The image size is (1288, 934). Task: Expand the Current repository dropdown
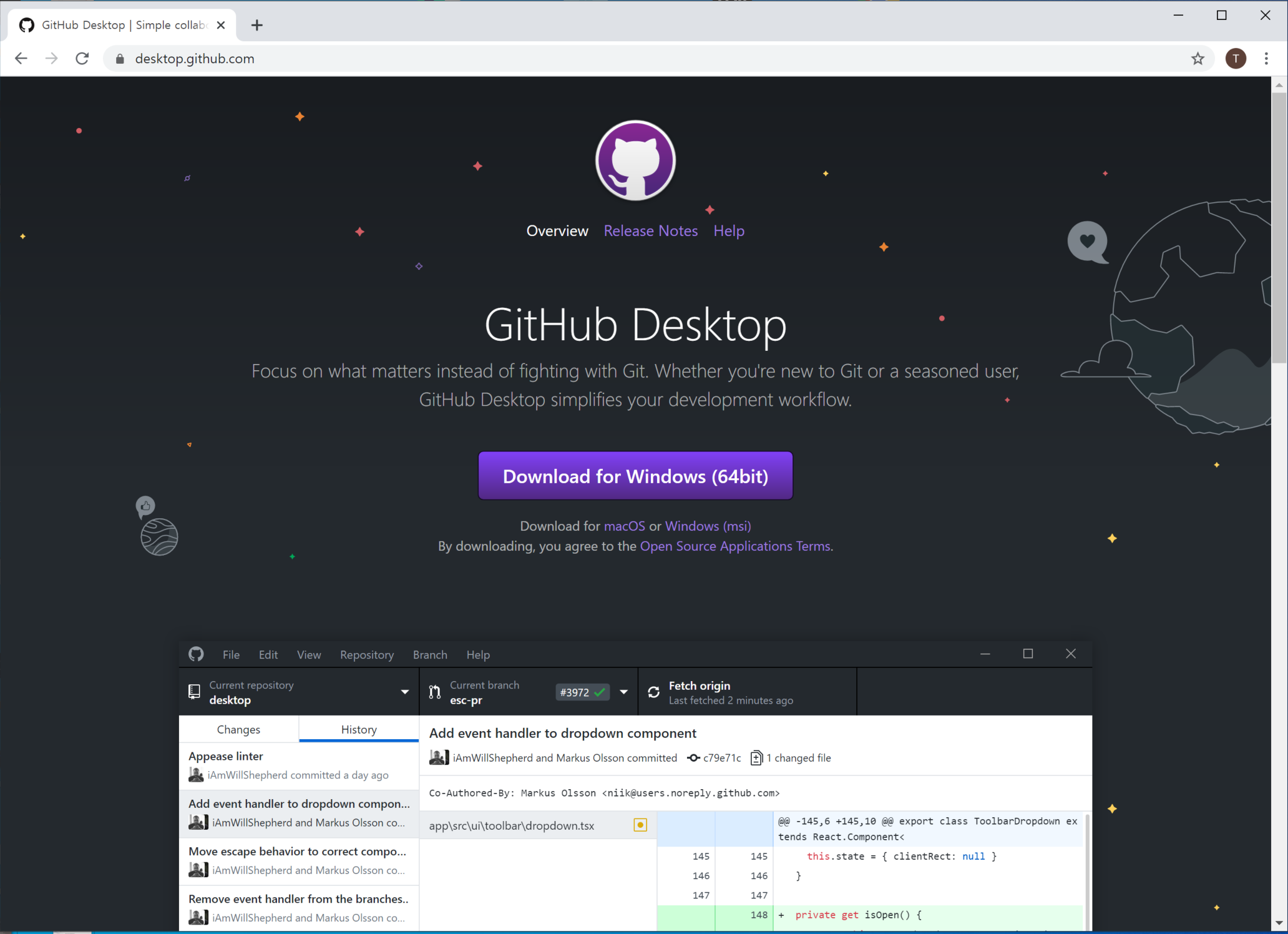point(405,692)
